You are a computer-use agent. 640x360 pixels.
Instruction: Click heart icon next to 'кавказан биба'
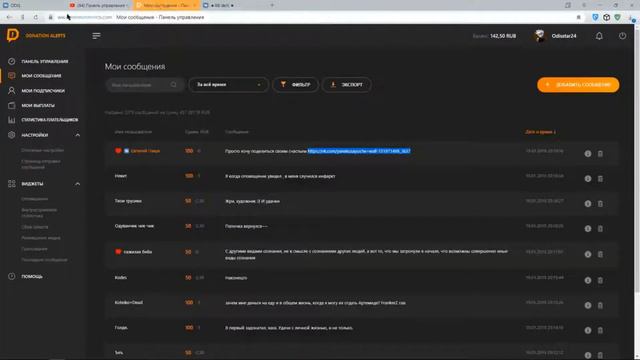click(x=118, y=251)
